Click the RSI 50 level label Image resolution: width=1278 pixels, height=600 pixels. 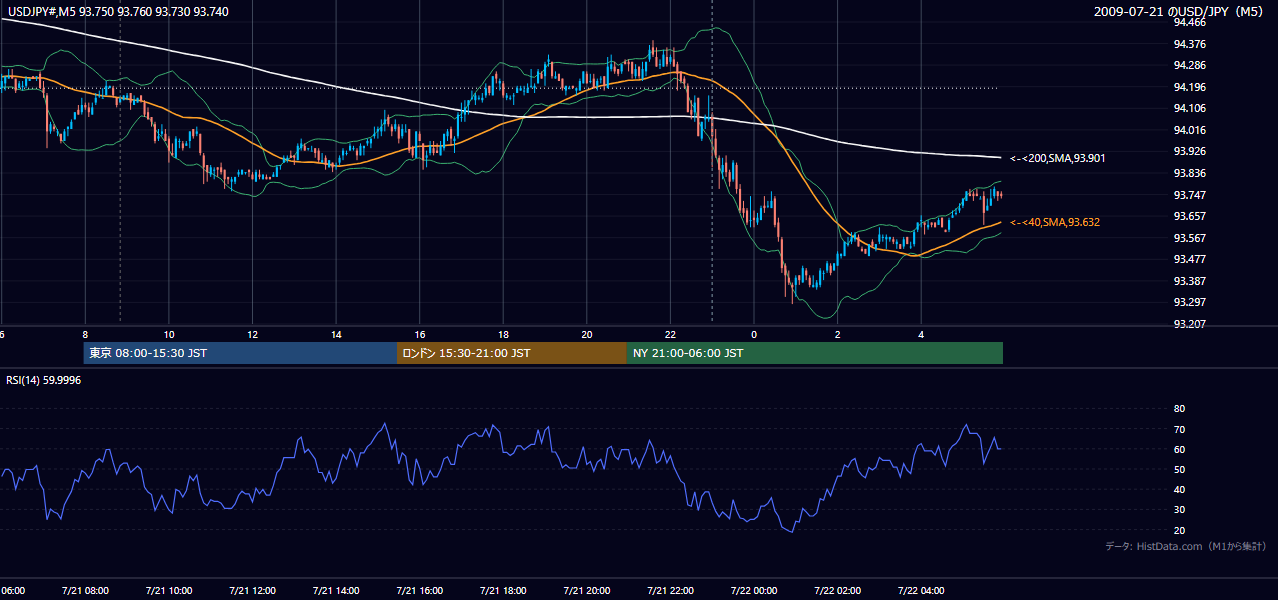(1179, 469)
